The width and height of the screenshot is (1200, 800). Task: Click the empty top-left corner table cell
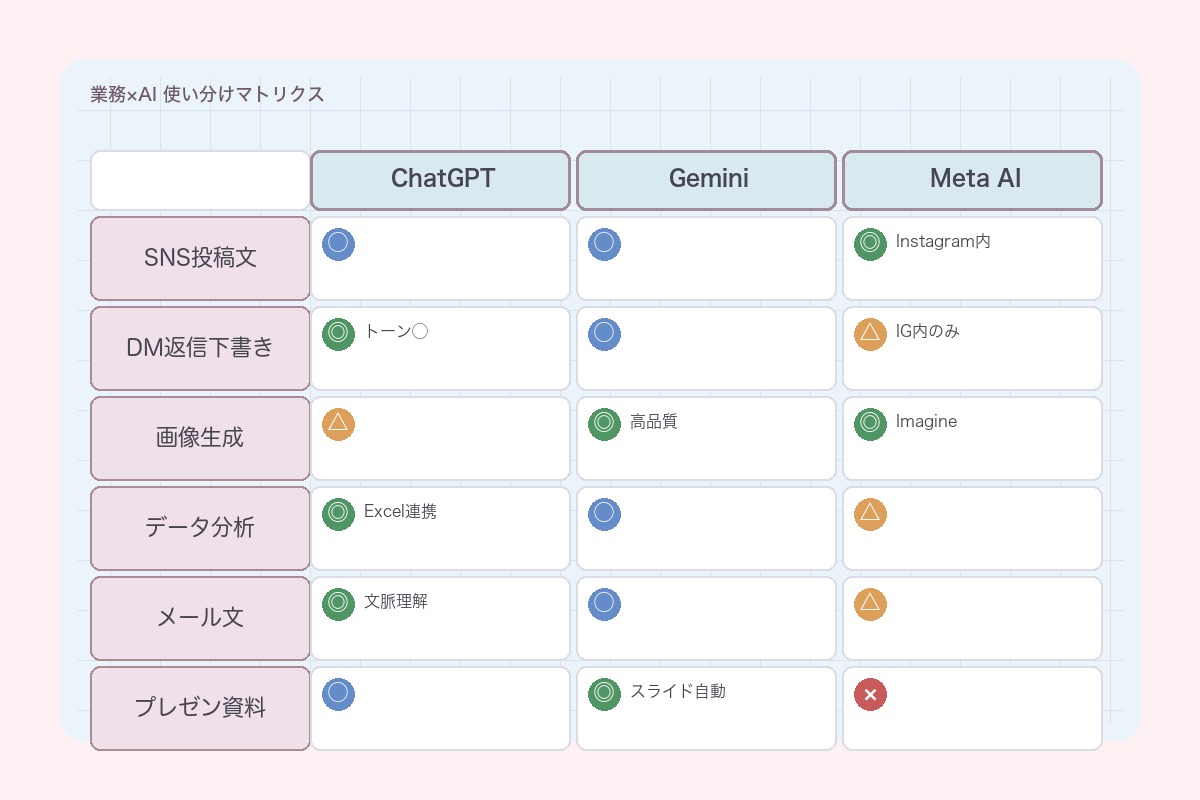coord(200,180)
